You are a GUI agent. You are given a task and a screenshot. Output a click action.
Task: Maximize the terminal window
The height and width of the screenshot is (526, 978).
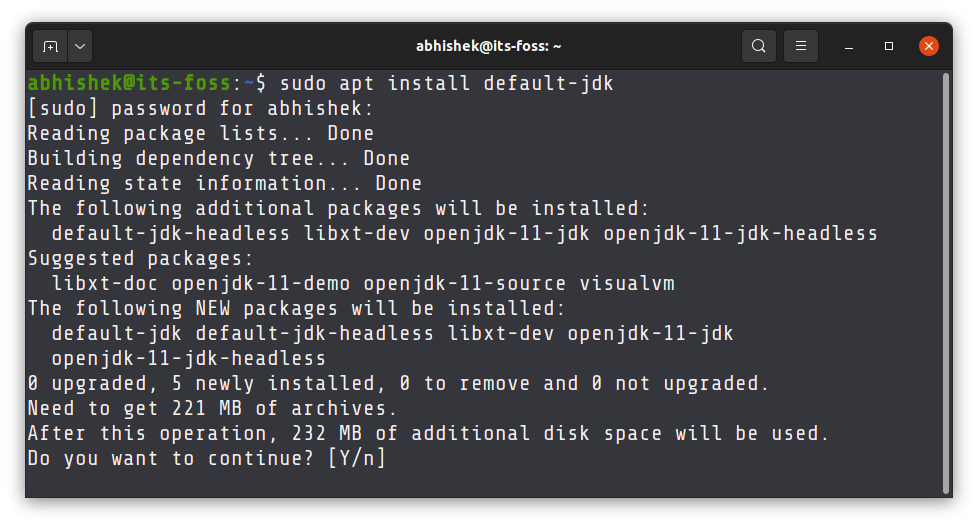(889, 46)
